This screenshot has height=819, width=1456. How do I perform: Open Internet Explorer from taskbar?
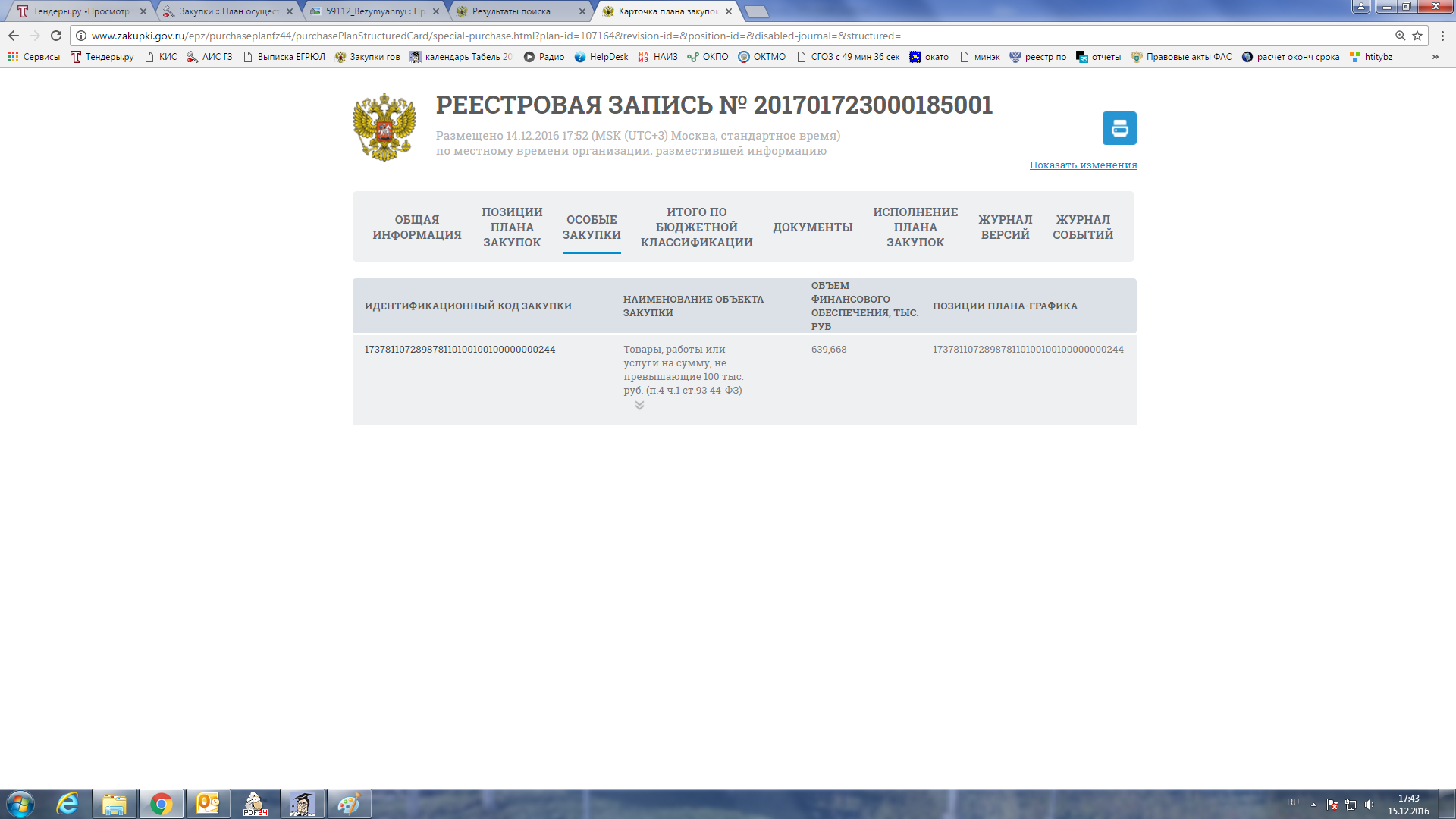click(68, 804)
